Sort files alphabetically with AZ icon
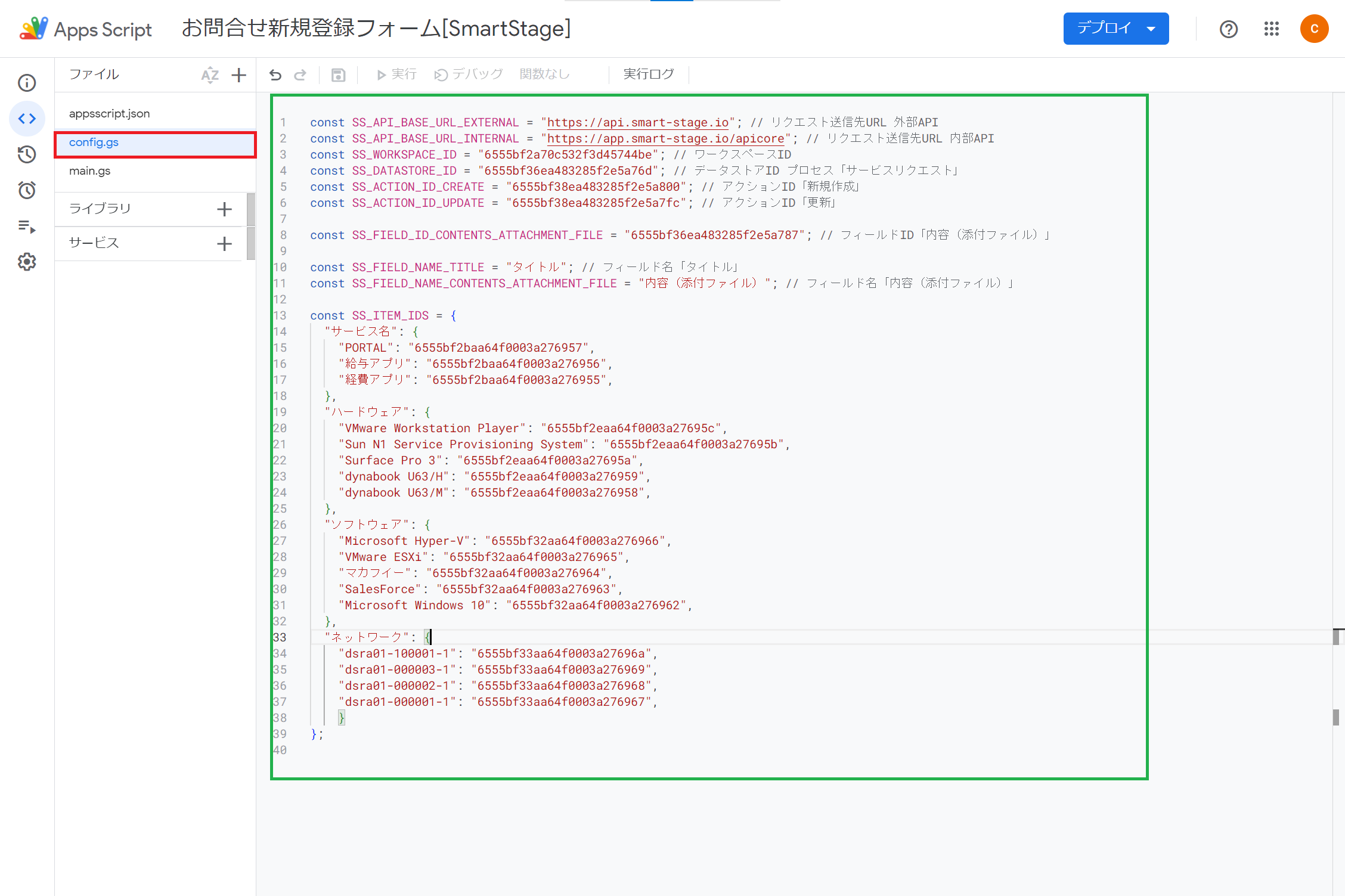Image resolution: width=1345 pixels, height=896 pixels. coord(210,75)
